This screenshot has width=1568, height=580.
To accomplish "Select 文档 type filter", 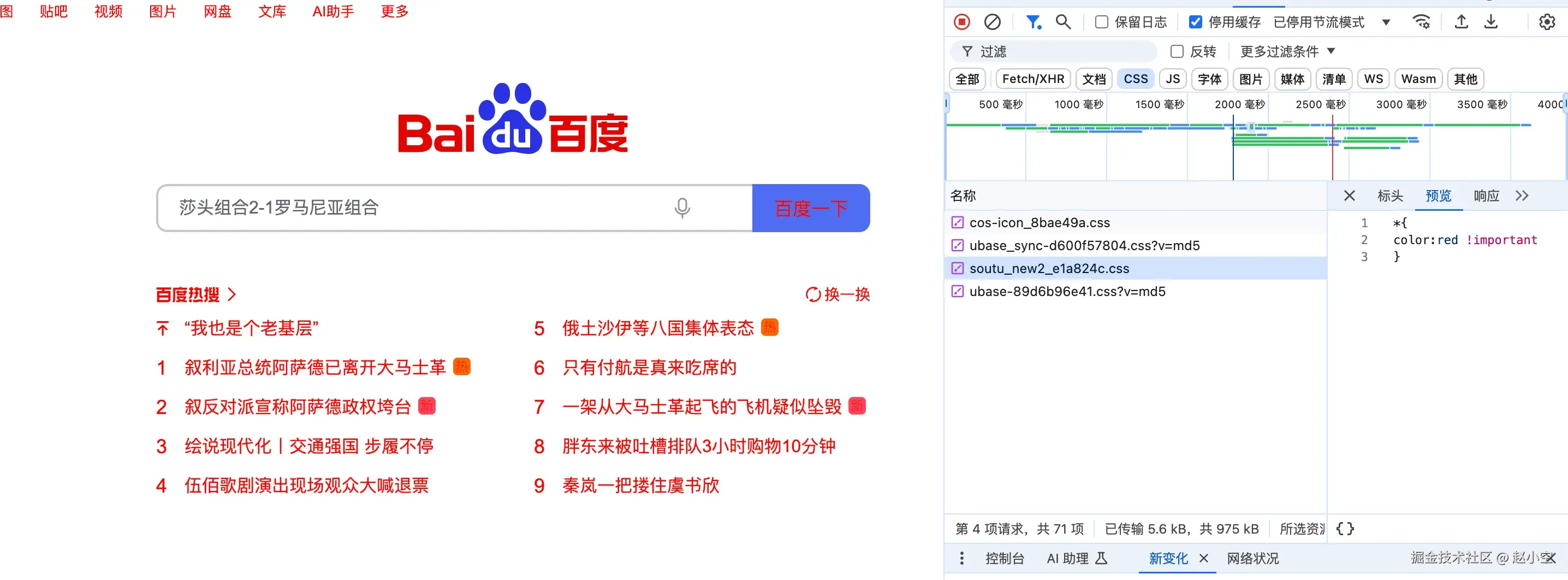I will [1094, 79].
